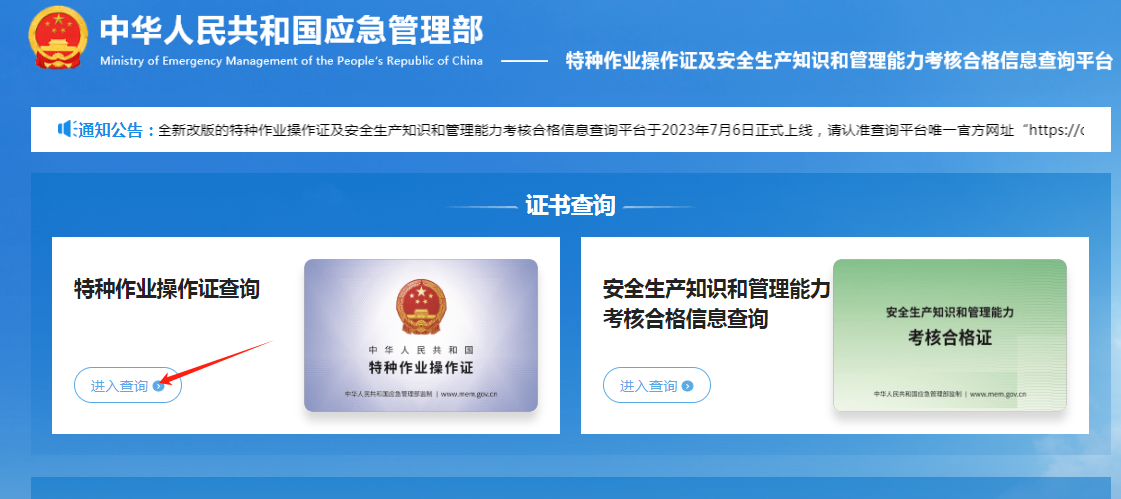Click the 证书查询 section heading
The height and width of the screenshot is (499, 1121).
point(570,206)
